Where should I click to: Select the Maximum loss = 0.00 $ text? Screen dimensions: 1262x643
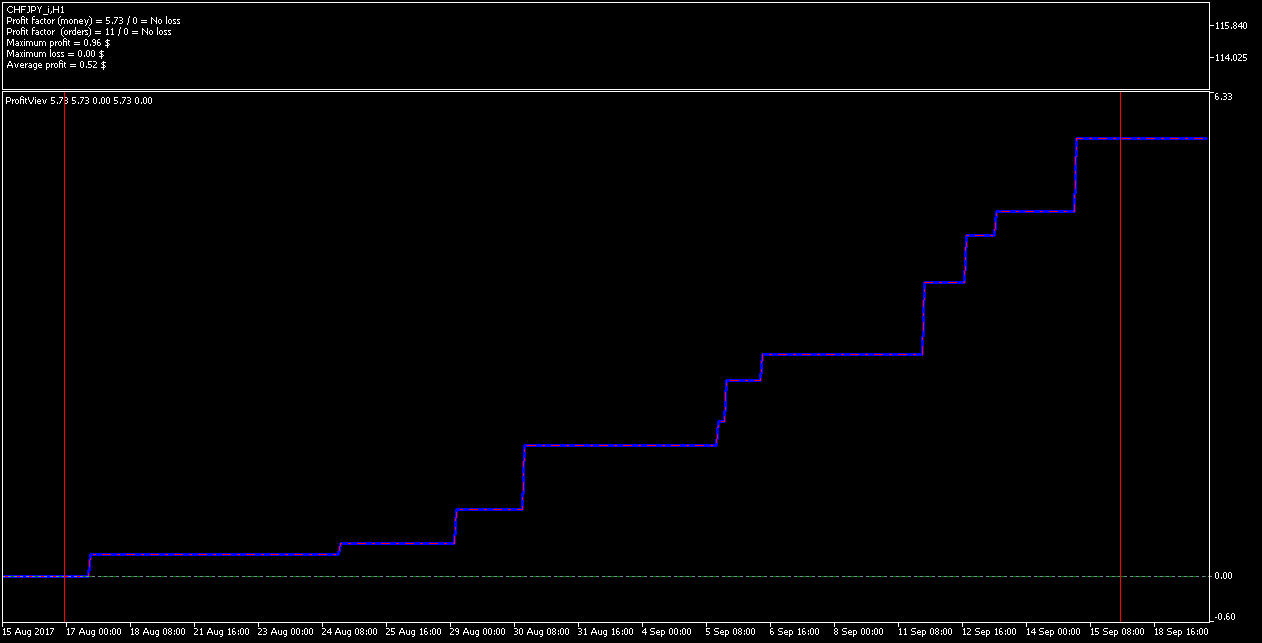point(55,54)
